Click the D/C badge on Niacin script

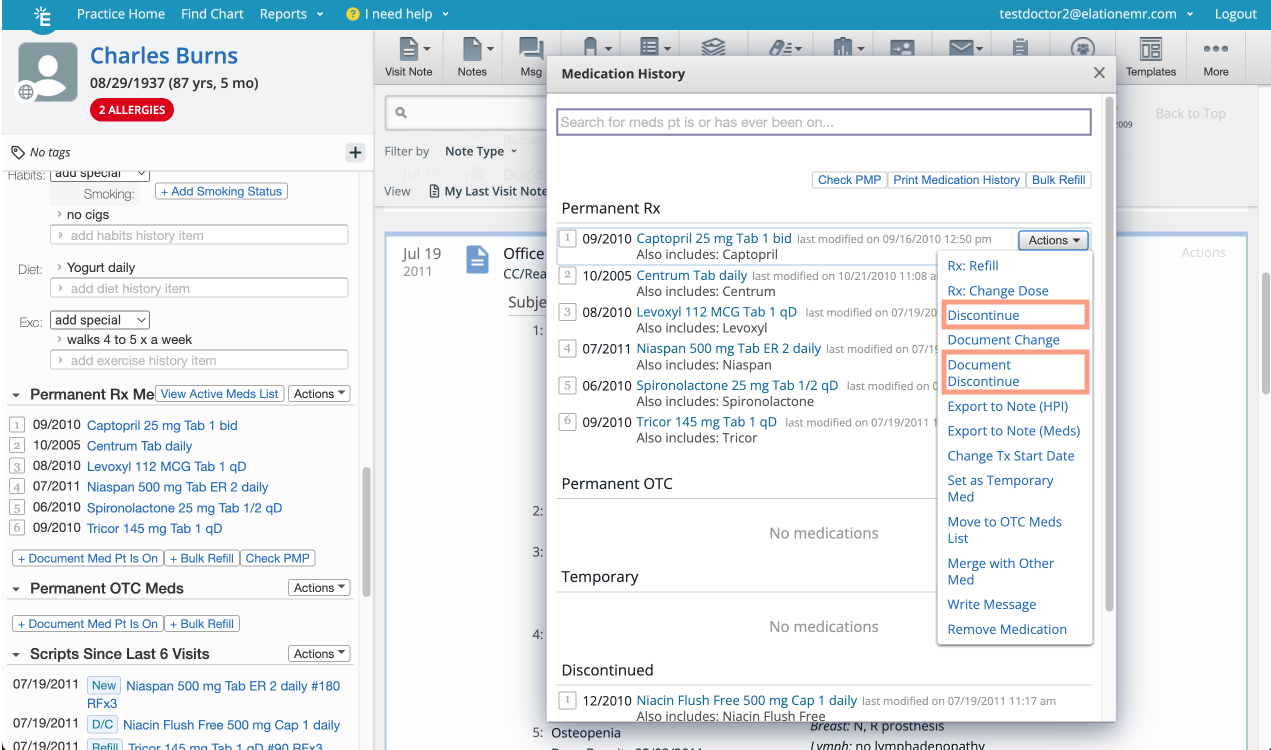[102, 725]
